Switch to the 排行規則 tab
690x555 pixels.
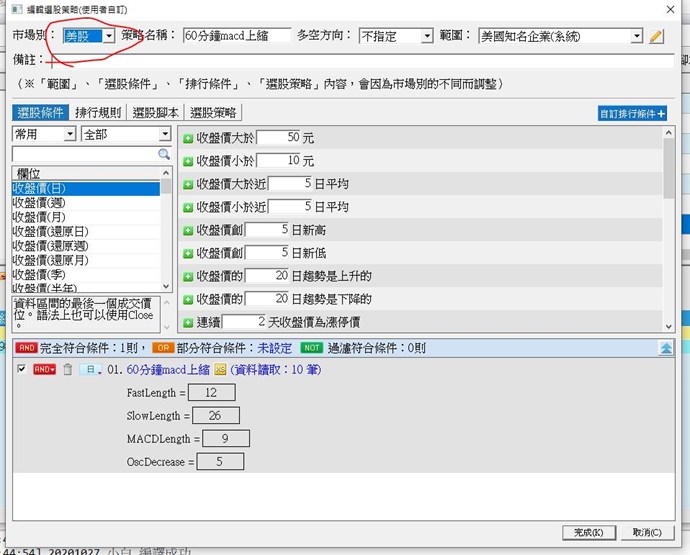coord(94,113)
